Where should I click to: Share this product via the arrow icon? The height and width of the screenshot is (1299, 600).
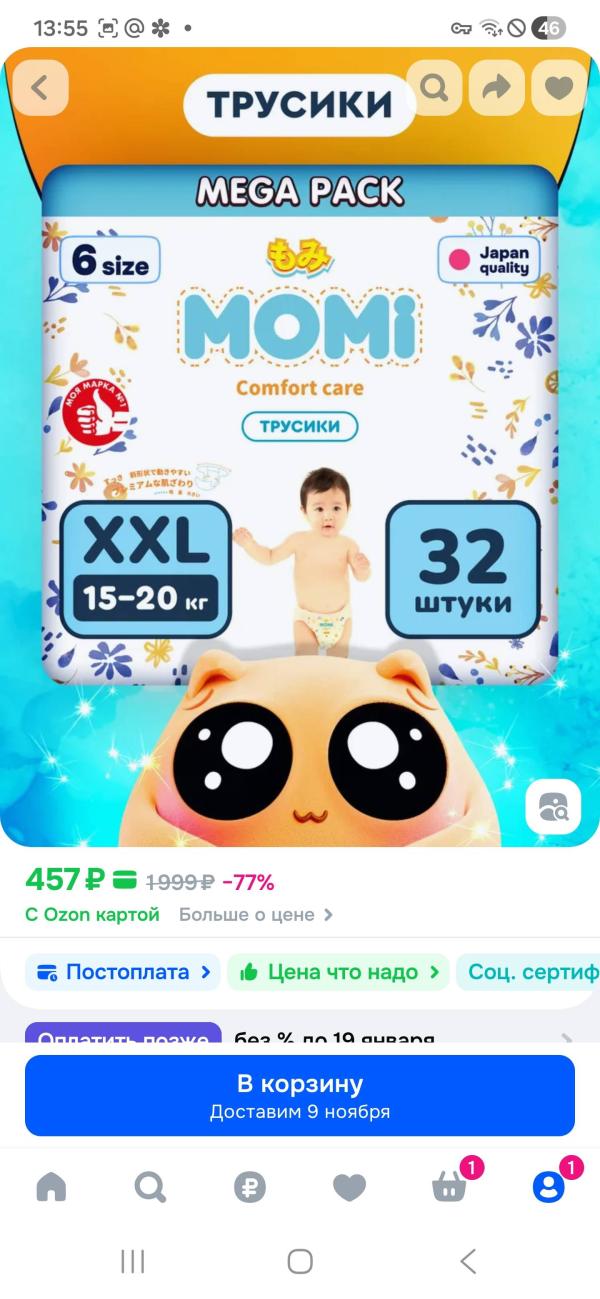pyautogui.click(x=497, y=88)
